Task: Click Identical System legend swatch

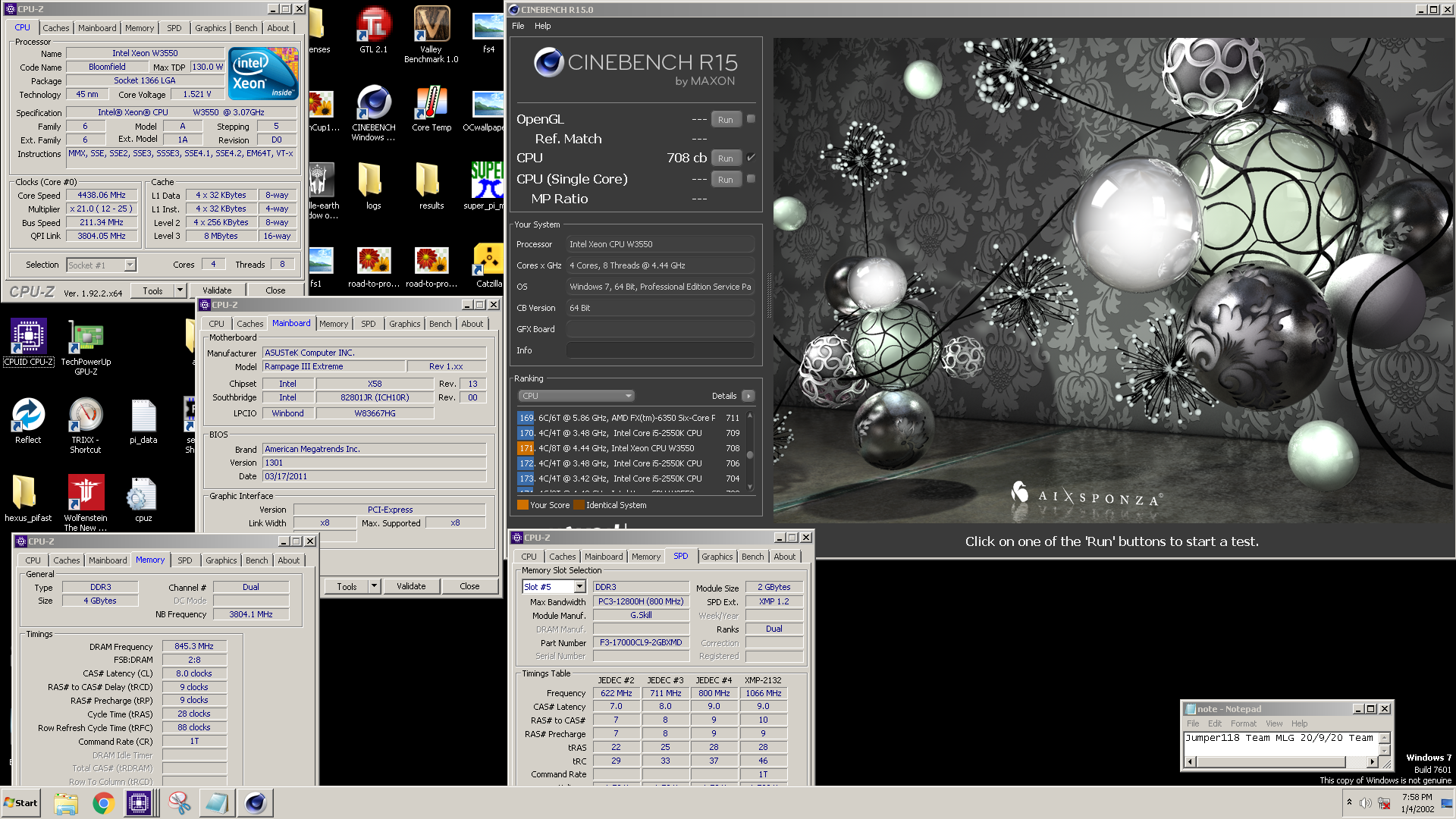Action: pyautogui.click(x=579, y=505)
